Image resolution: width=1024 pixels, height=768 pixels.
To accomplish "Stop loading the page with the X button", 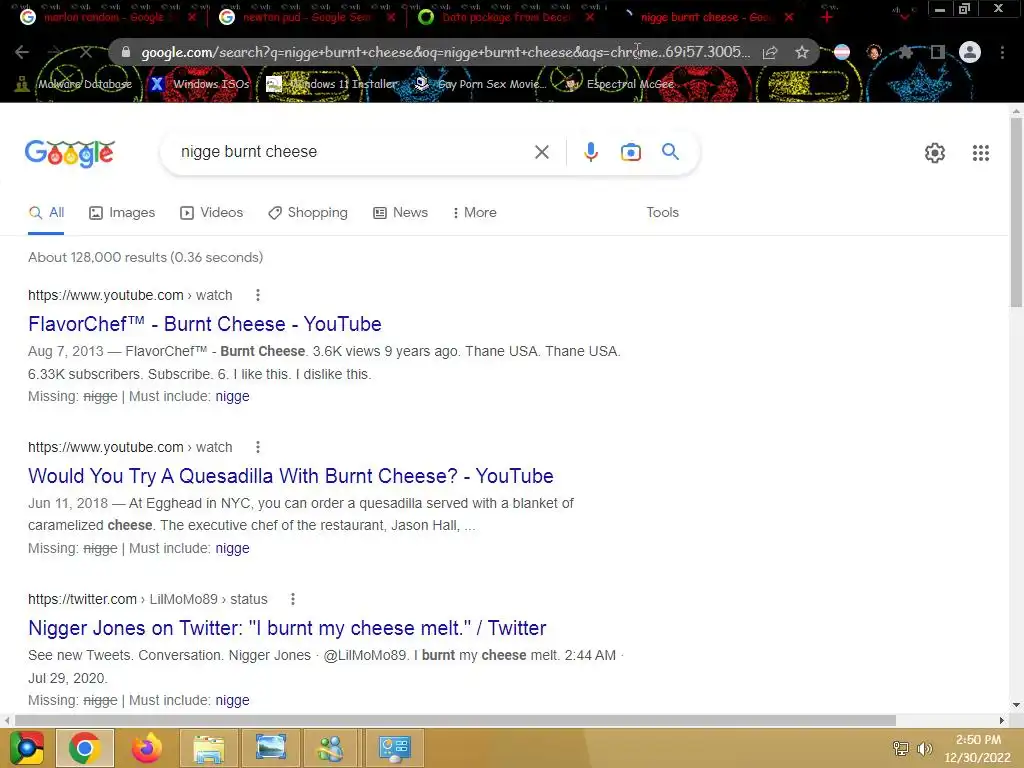I will click(x=86, y=52).
